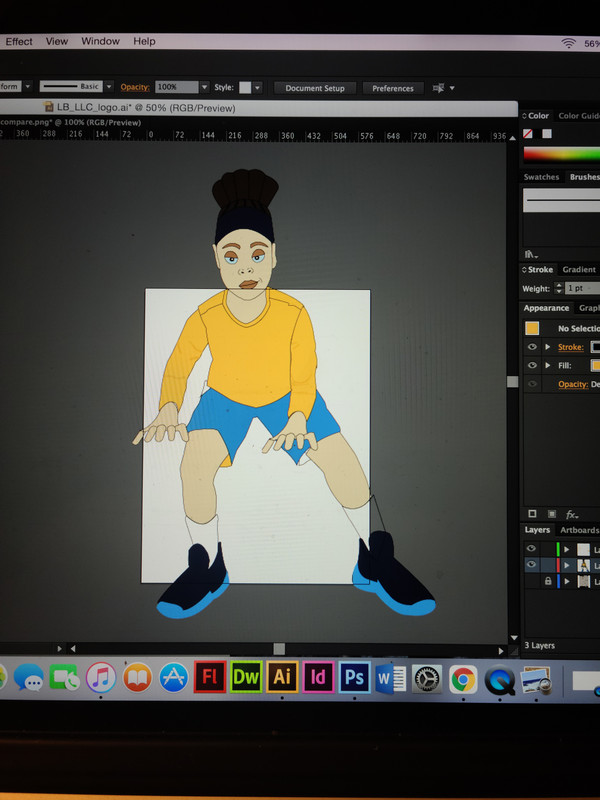The width and height of the screenshot is (600, 800).
Task: Open the Style dropdown arrow
Action: pyautogui.click(x=258, y=88)
